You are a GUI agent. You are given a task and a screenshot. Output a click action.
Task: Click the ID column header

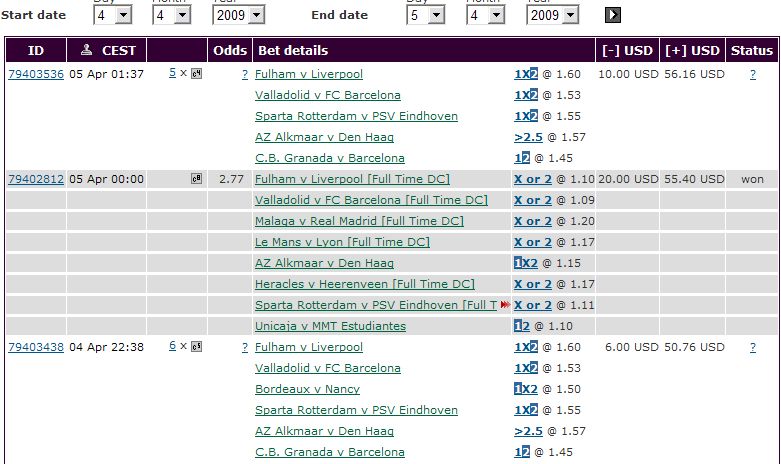pyautogui.click(x=36, y=50)
